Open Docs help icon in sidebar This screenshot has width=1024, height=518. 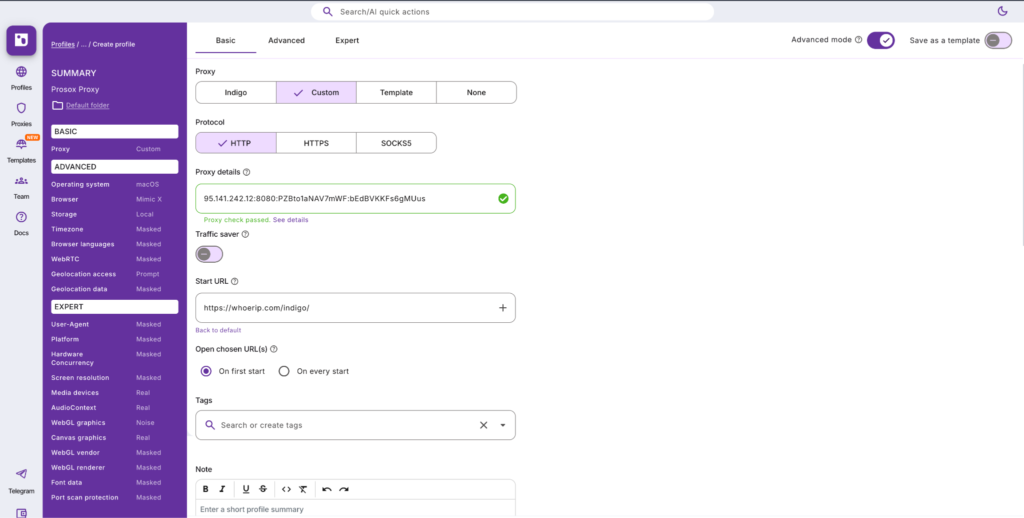coord(21,222)
